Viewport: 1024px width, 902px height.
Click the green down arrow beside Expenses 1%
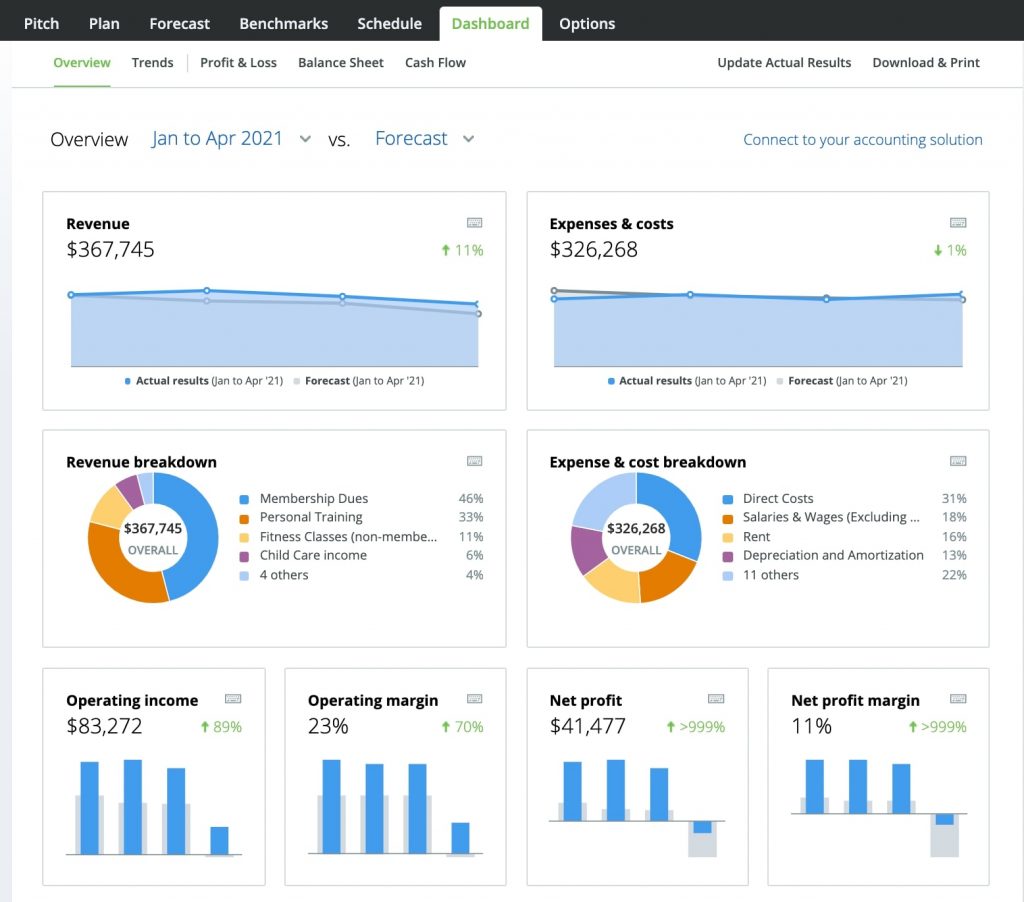pyautogui.click(x=938, y=250)
